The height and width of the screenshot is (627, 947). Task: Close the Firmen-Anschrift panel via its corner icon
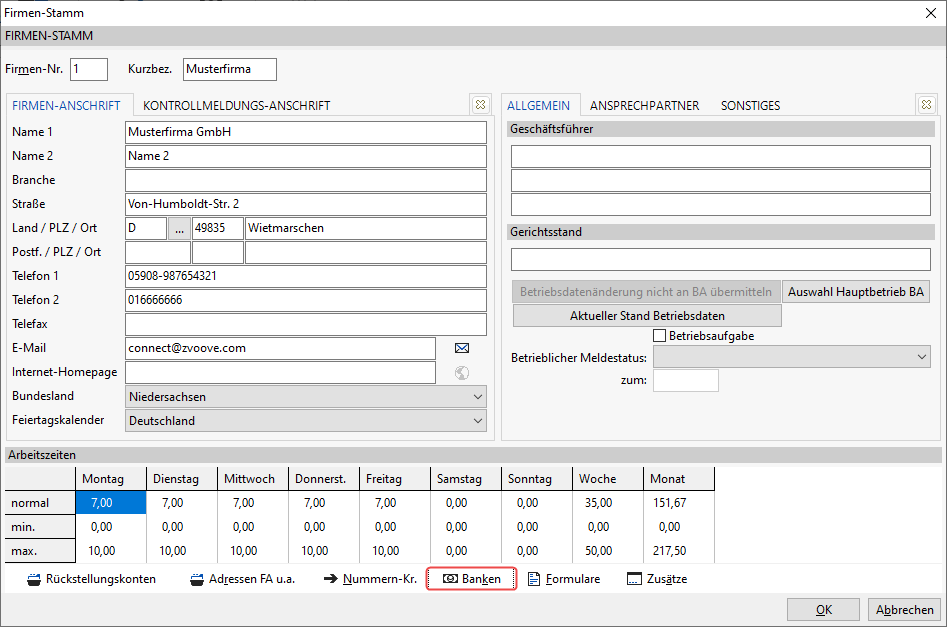click(480, 105)
